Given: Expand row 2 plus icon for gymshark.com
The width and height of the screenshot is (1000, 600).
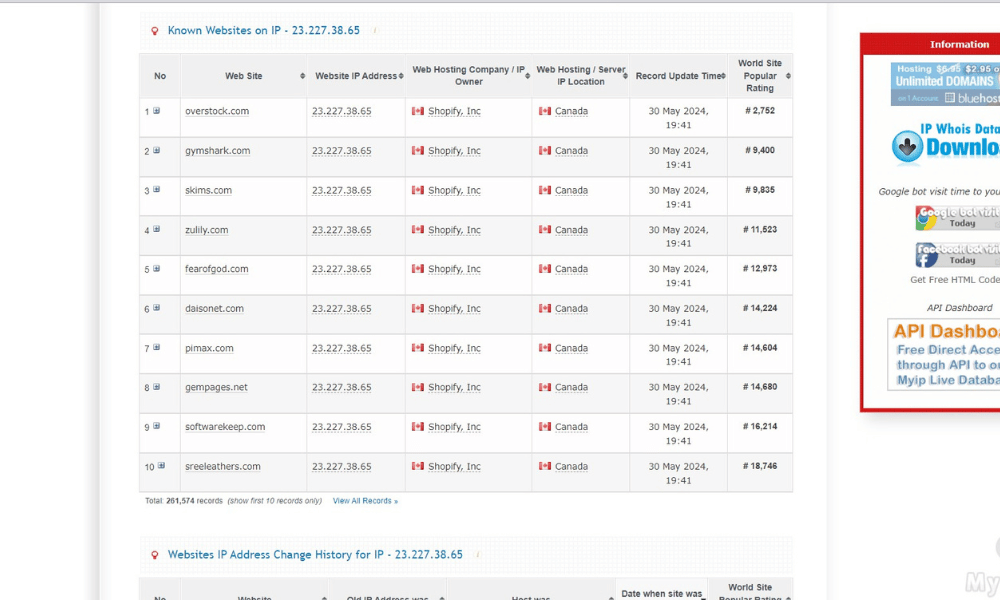Looking at the screenshot, I should (x=156, y=150).
